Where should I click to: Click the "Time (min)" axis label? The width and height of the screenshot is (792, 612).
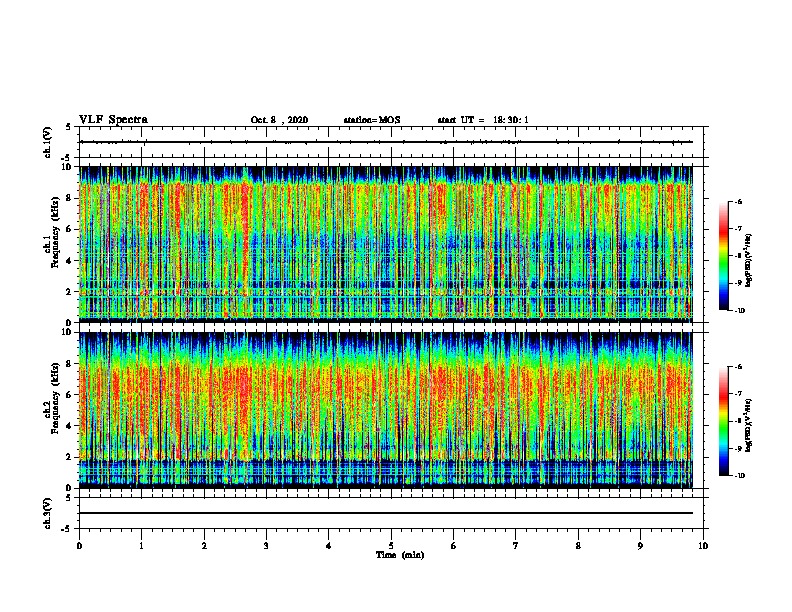400,555
